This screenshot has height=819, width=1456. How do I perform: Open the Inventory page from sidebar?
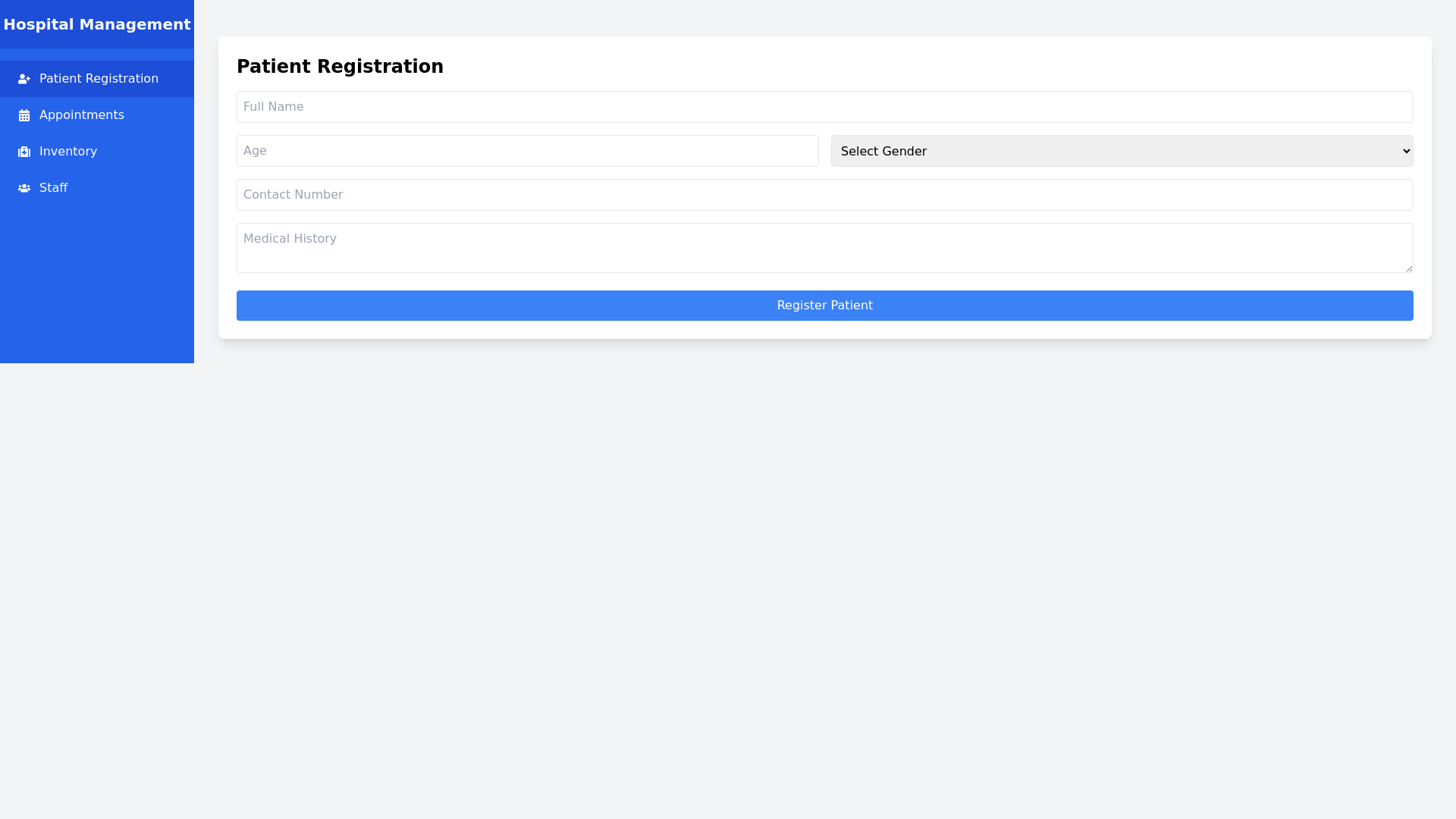(68, 152)
